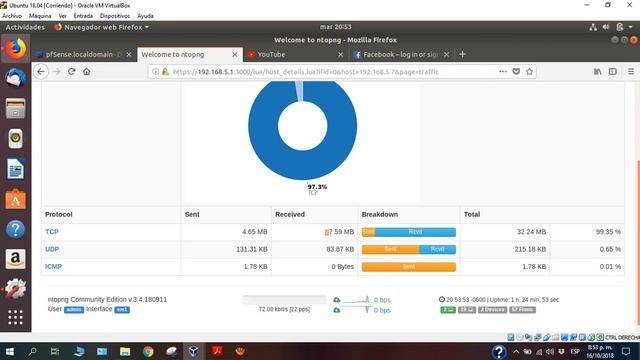This screenshot has height=360, width=640.
Task: Open Ubuntu Actividades overview
Action: [x=25, y=27]
